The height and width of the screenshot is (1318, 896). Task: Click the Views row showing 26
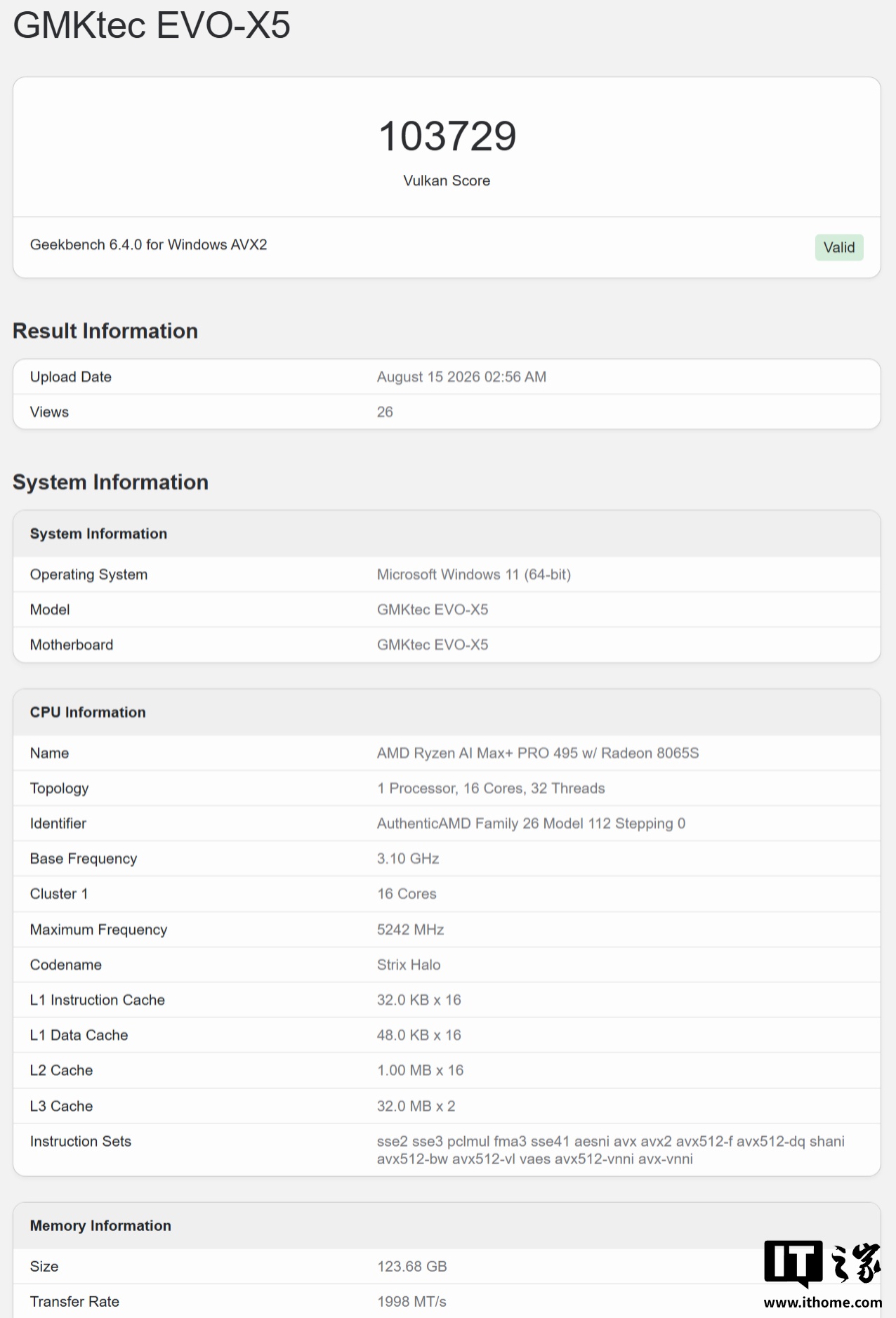tap(447, 412)
